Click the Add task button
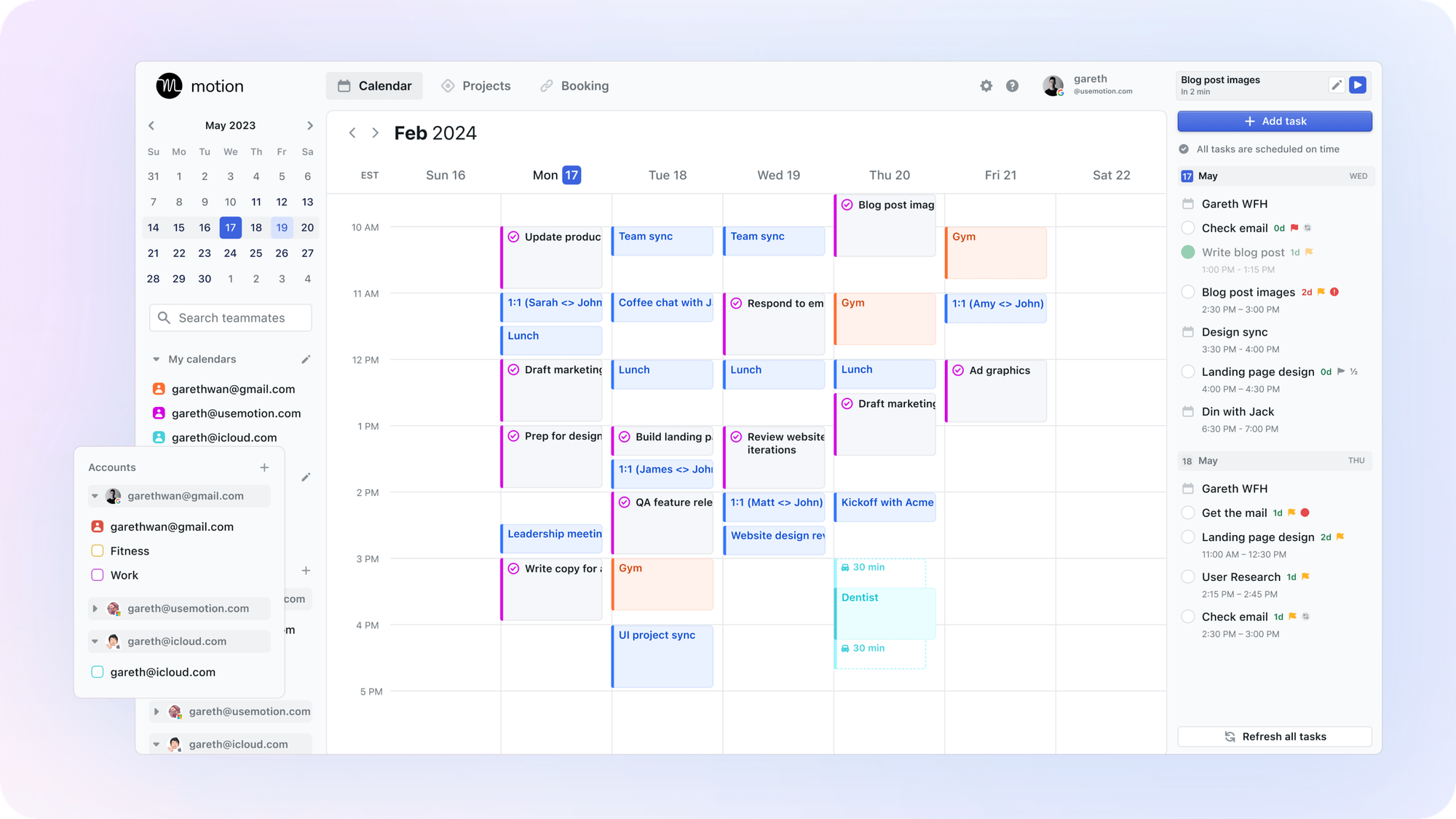This screenshot has width=1456, height=819. [x=1274, y=122]
